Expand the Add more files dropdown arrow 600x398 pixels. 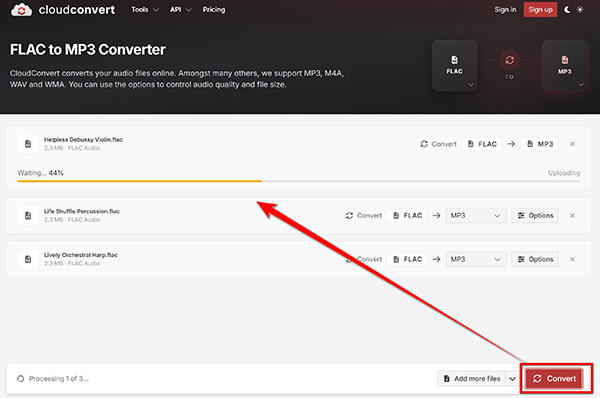(512, 378)
